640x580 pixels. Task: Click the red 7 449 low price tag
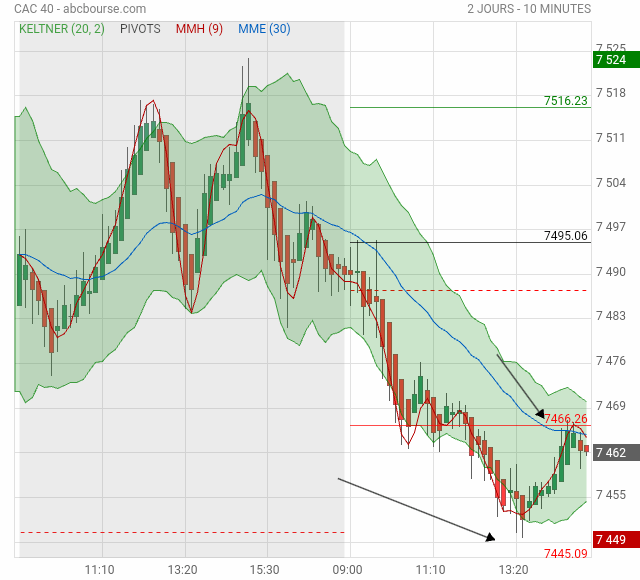616,540
